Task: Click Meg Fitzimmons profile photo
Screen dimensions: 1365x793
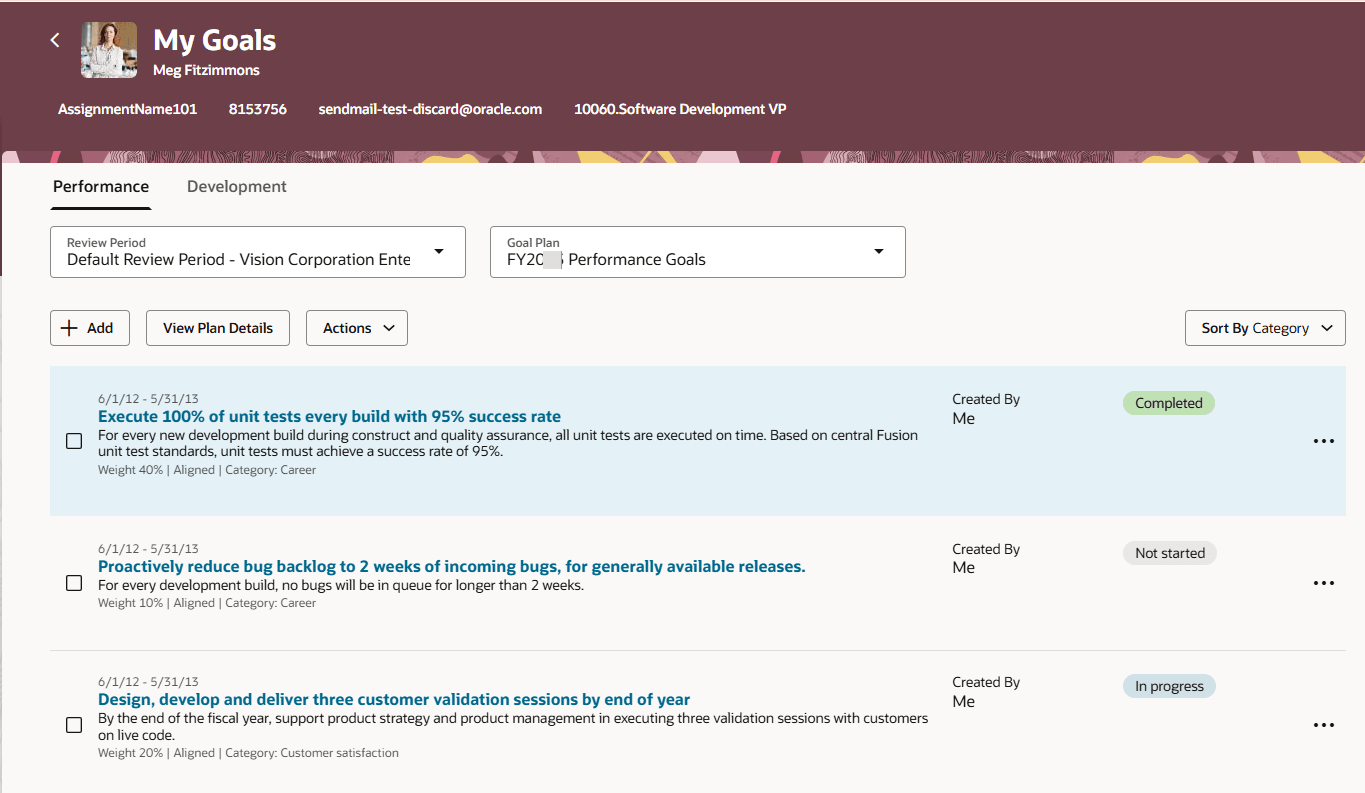Action: coord(109,50)
